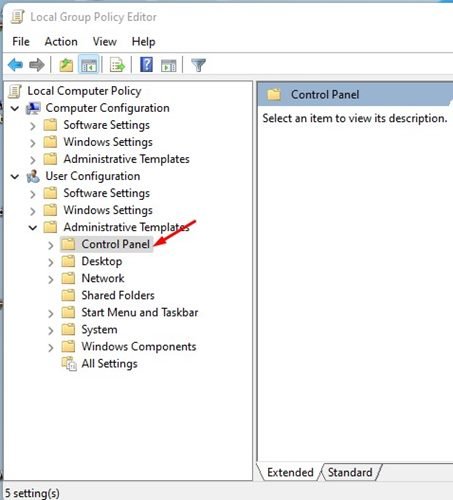Image resolution: width=453 pixels, height=500 pixels.
Task: Open the Action menu
Action: point(61,42)
